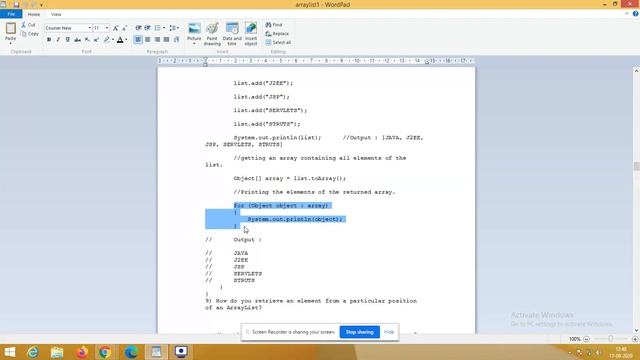Switch to the View tab

[56, 14]
